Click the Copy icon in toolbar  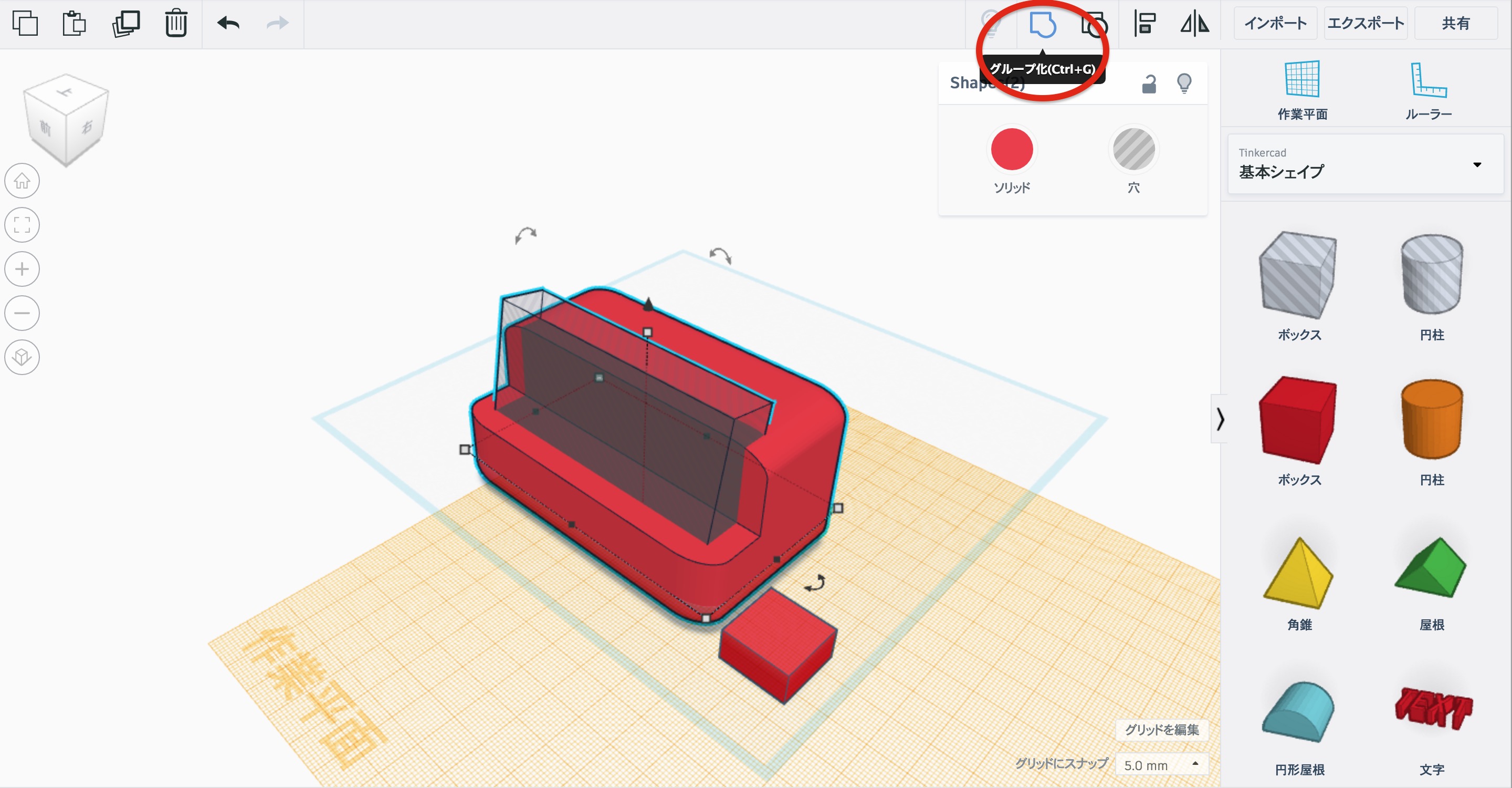pyautogui.click(x=25, y=24)
